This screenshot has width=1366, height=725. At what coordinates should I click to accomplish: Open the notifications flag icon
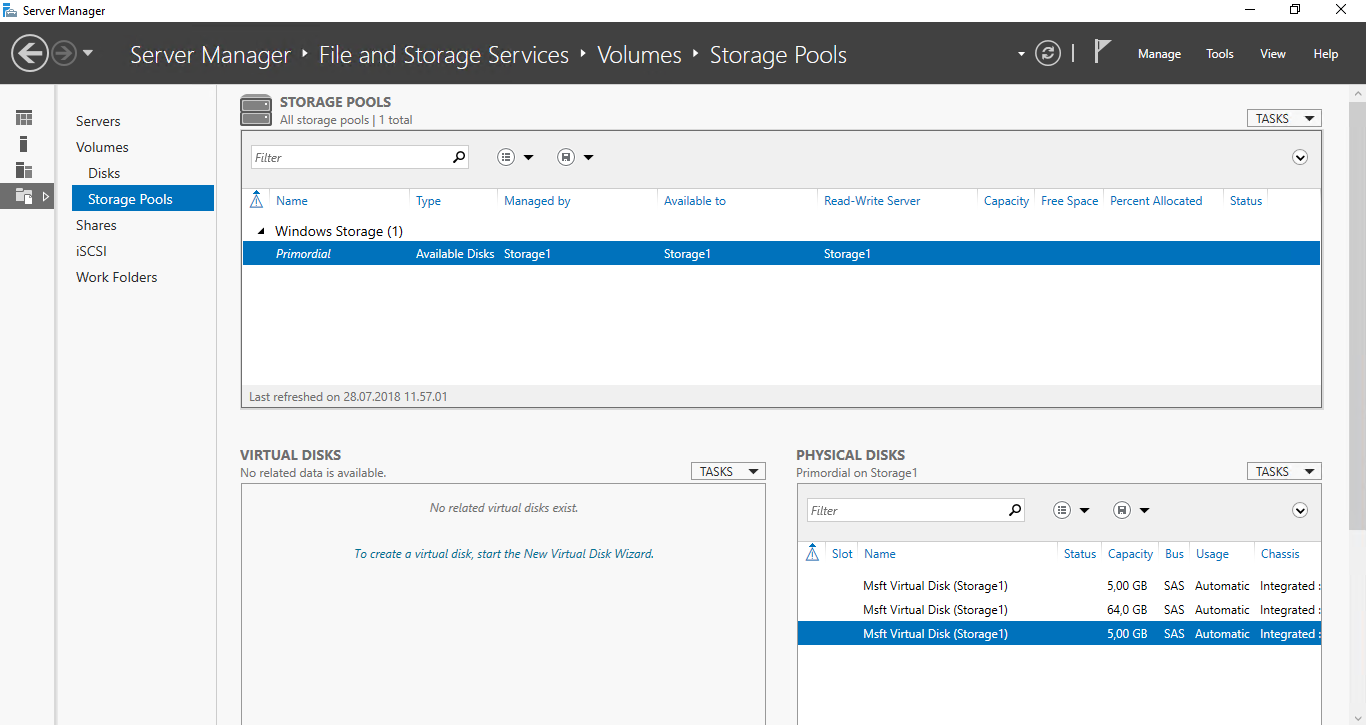pyautogui.click(x=1102, y=52)
